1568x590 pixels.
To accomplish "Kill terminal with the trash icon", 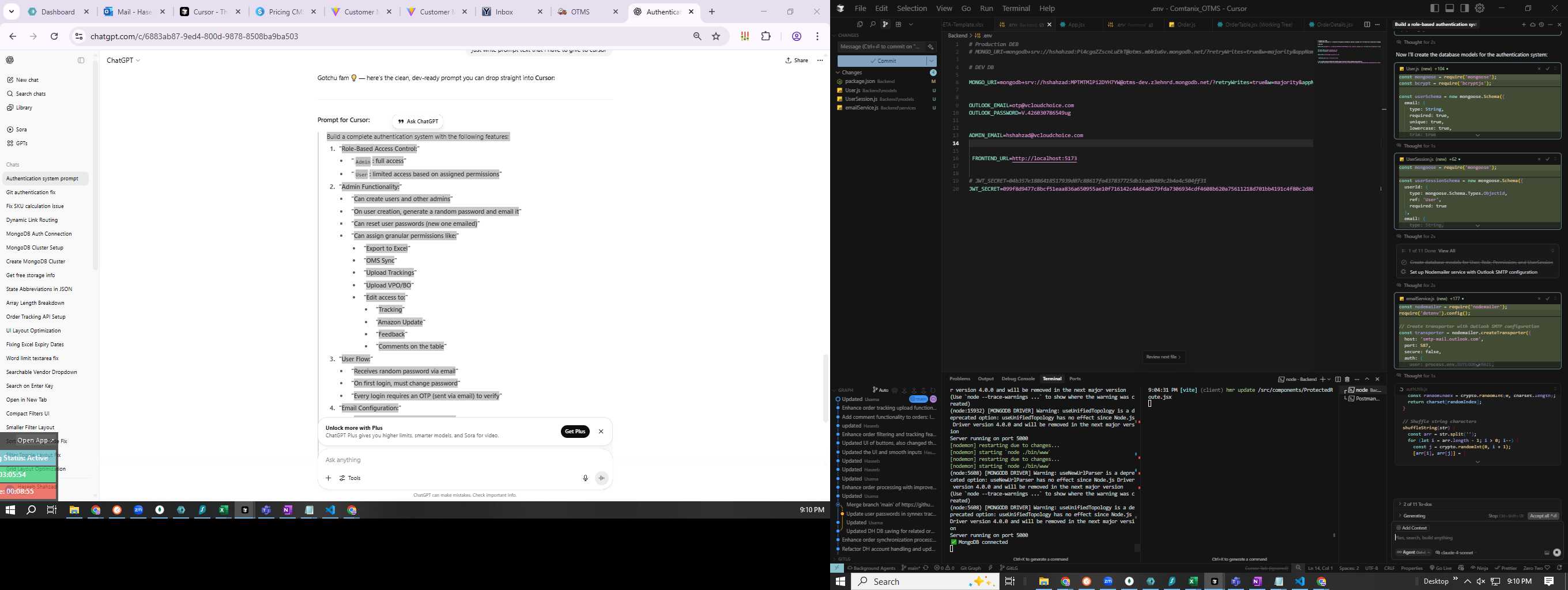I will pyautogui.click(x=1347, y=380).
